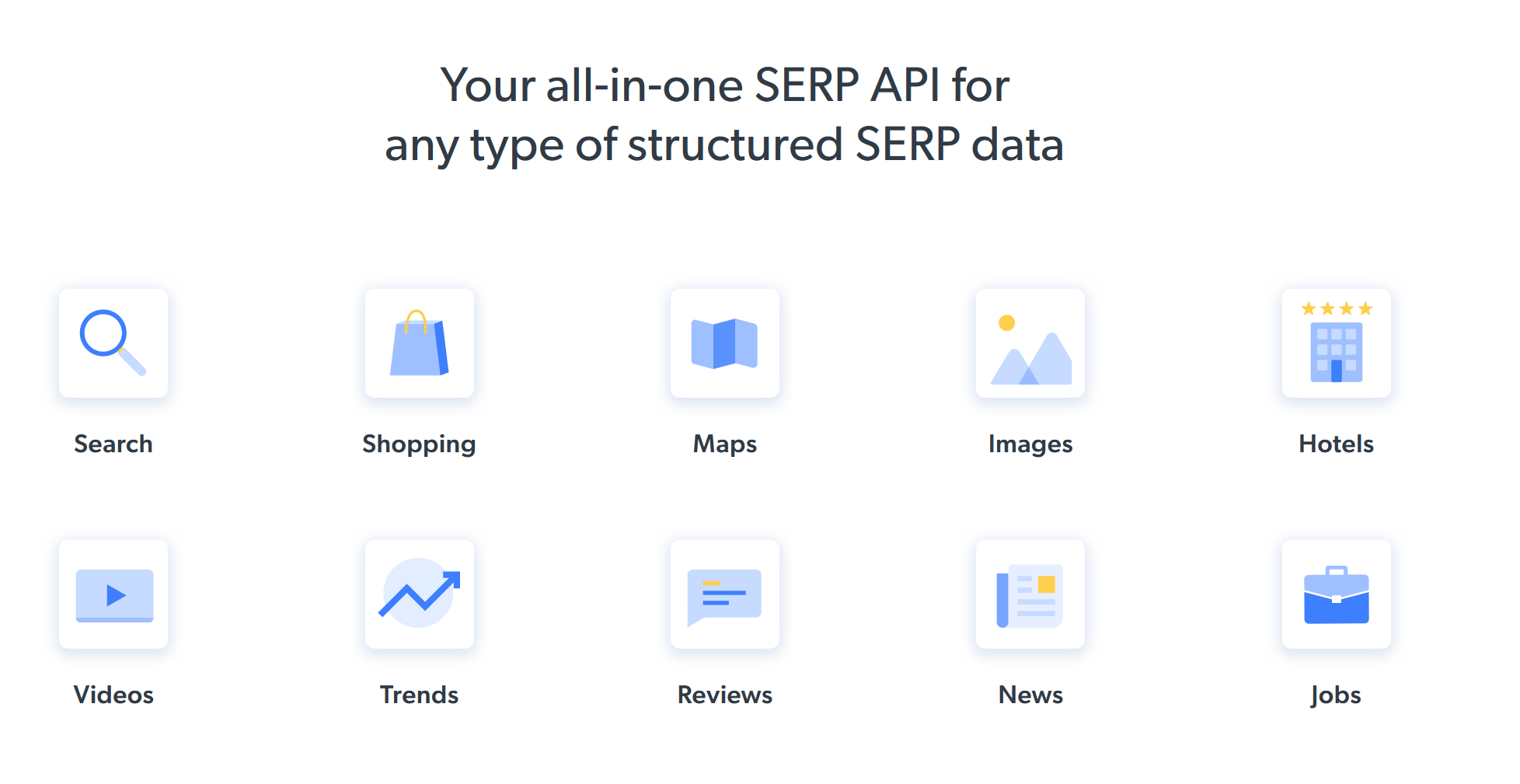Select the Maps text label
1520x784 pixels.
pos(725,444)
